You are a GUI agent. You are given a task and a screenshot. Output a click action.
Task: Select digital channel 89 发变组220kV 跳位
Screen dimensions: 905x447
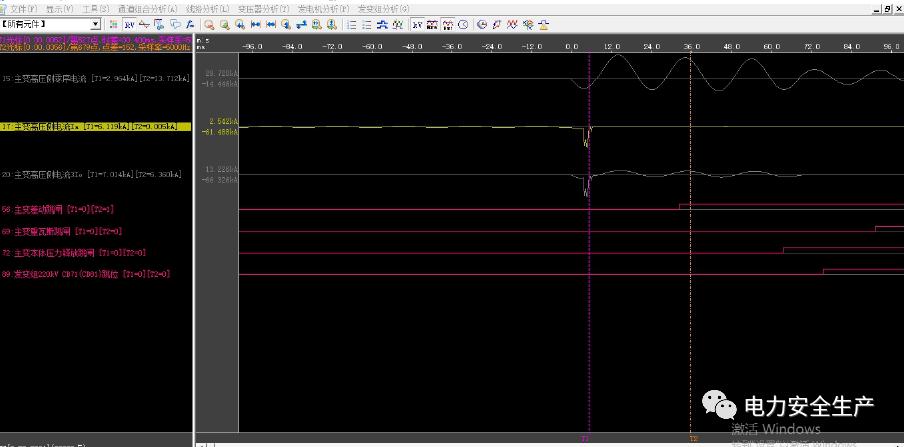(86, 274)
